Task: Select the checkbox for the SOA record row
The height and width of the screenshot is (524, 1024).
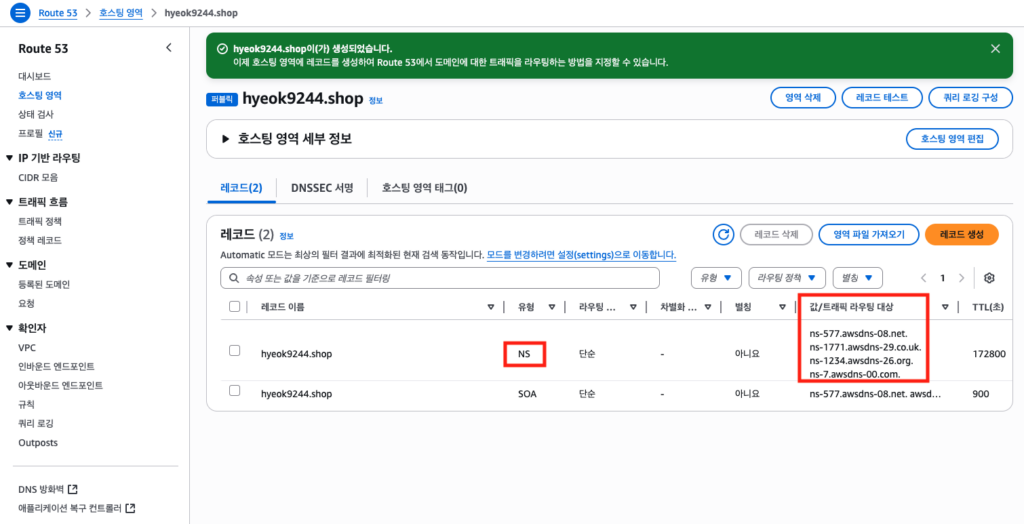Action: [235, 393]
